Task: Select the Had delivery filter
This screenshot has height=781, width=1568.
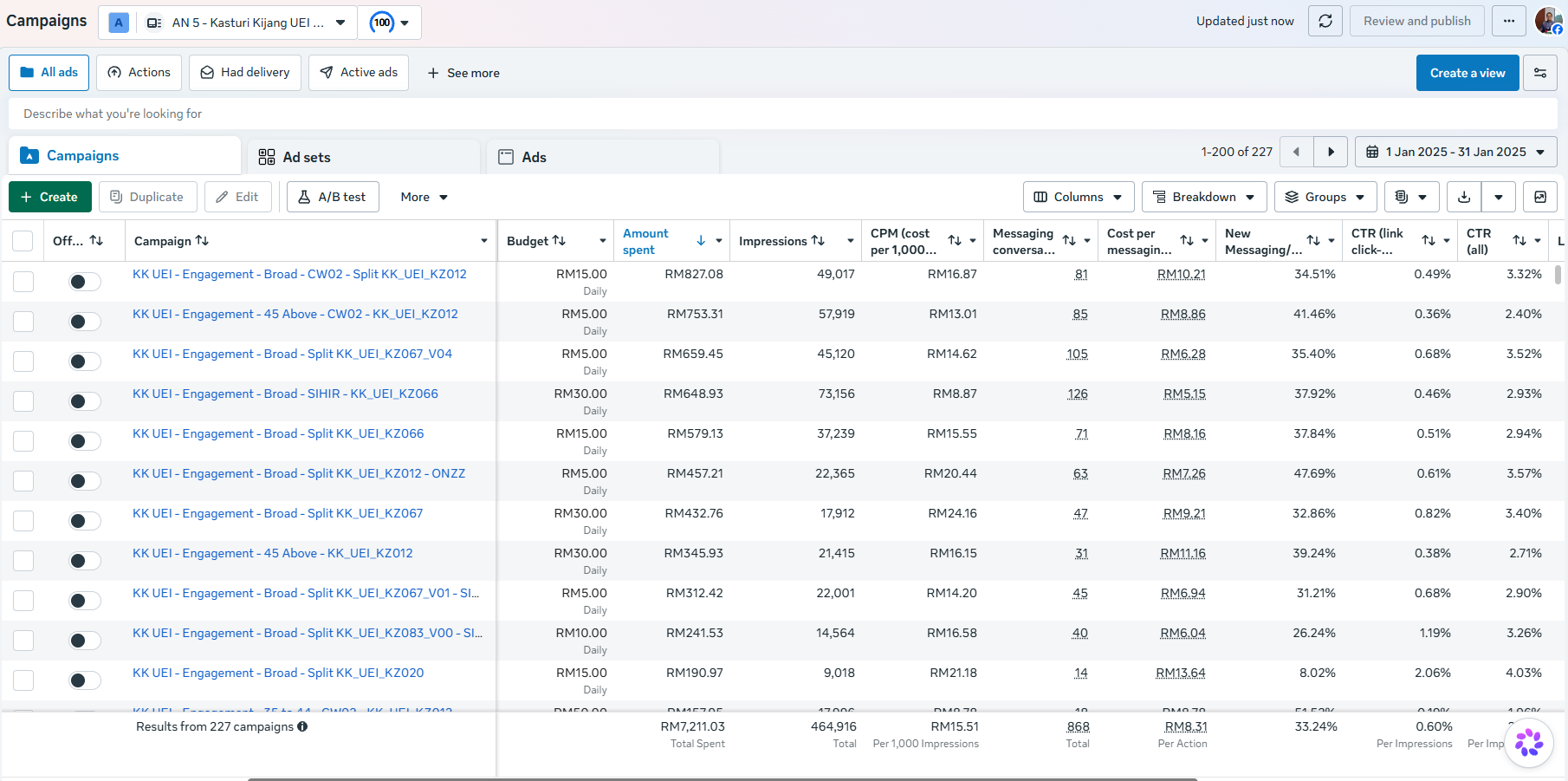Action: tap(245, 73)
